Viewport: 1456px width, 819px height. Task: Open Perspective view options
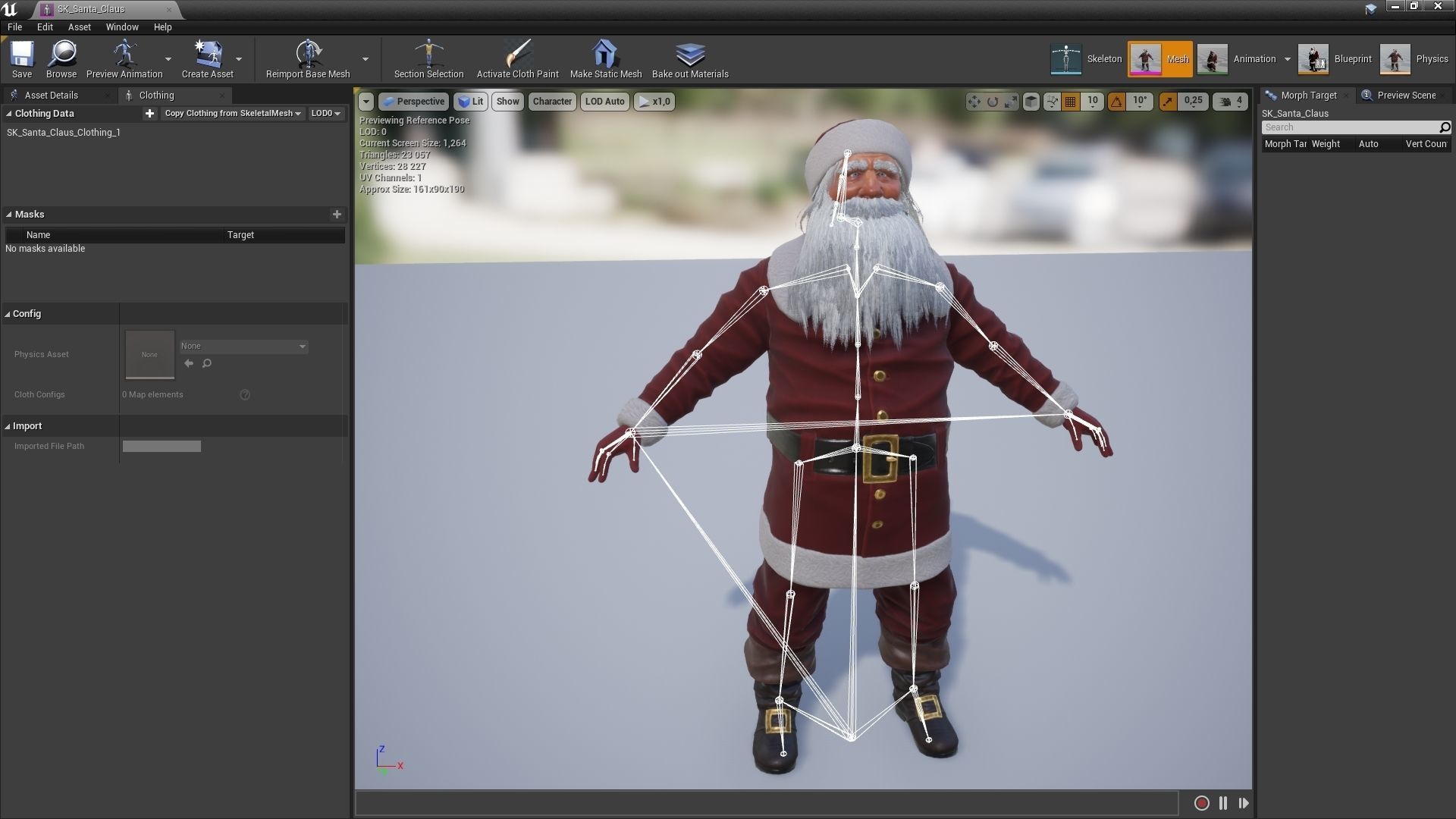[413, 102]
